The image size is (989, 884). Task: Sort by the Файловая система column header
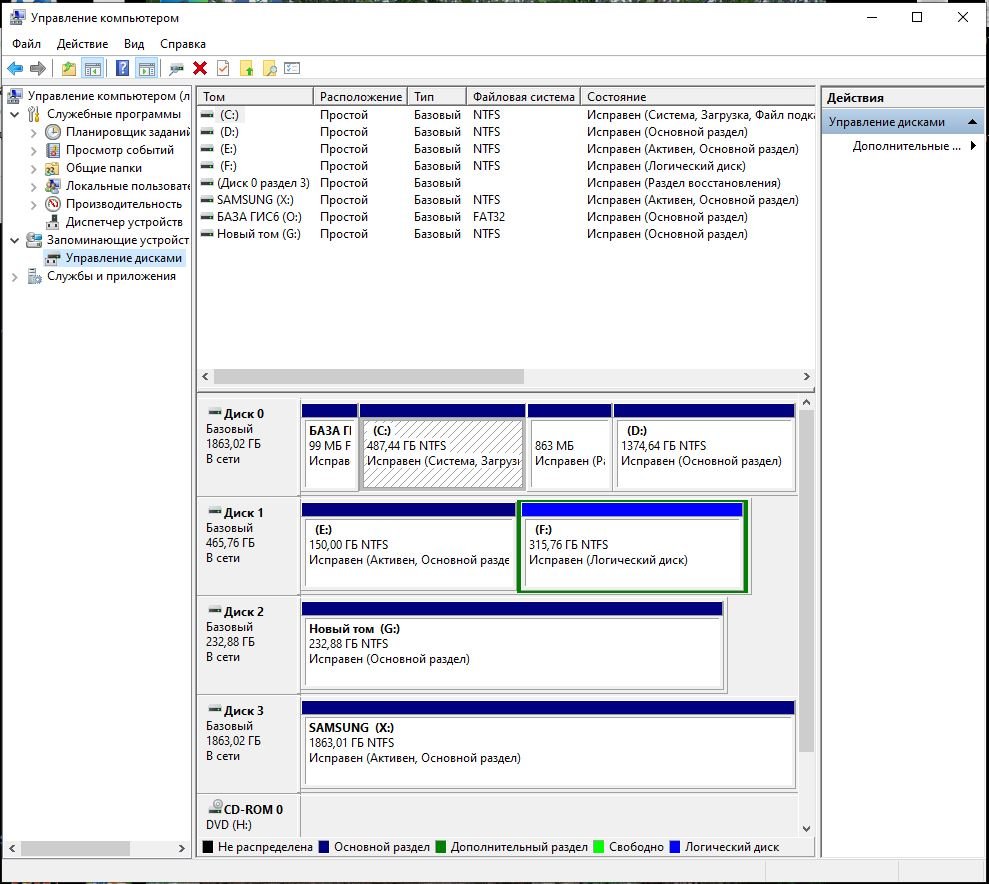523,97
